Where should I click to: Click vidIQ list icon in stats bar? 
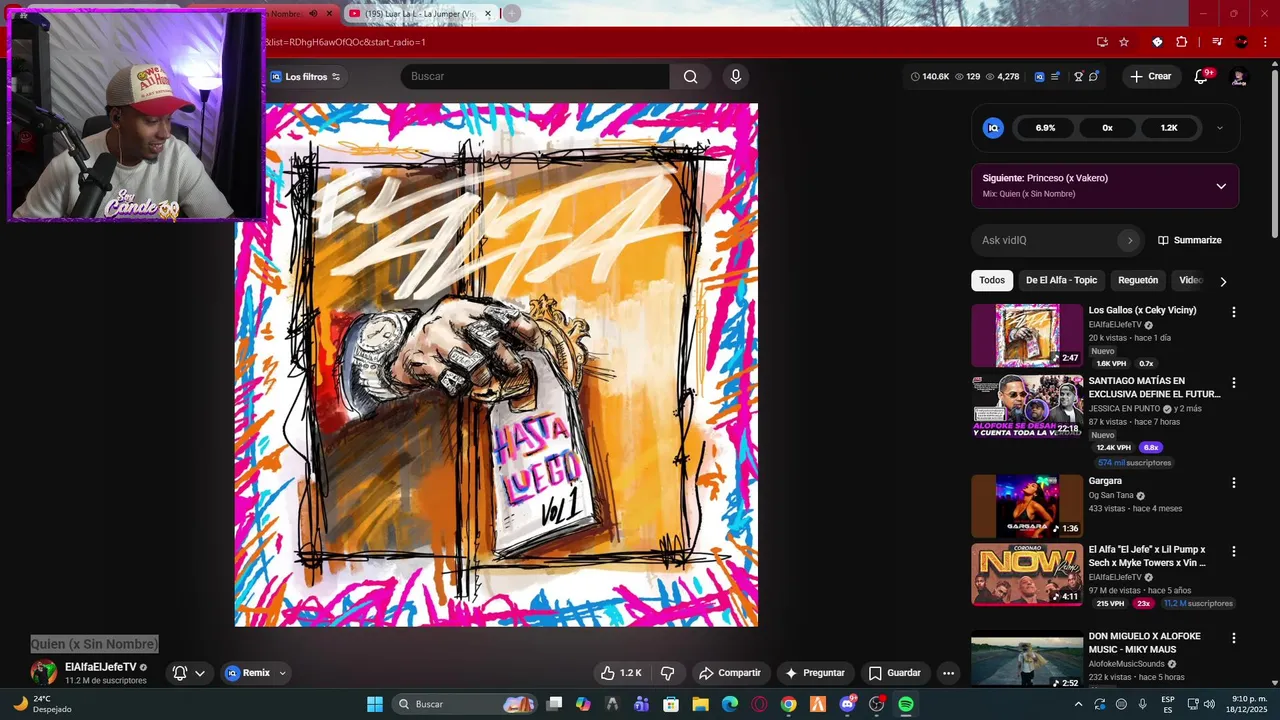1055,77
